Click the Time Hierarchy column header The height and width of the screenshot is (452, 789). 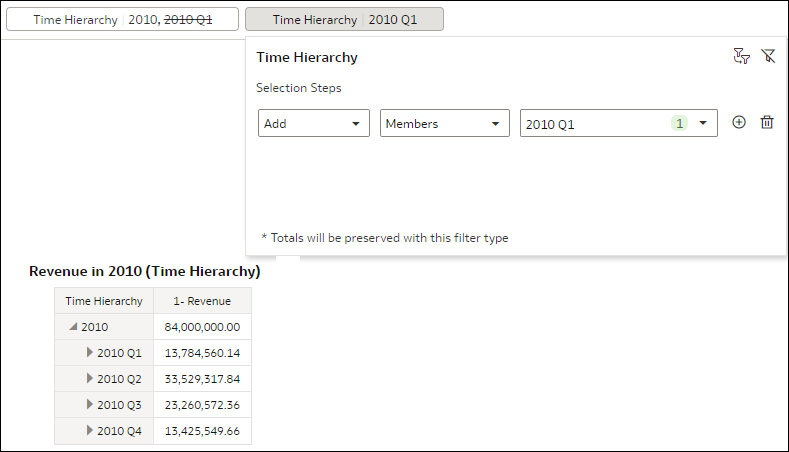tap(104, 301)
